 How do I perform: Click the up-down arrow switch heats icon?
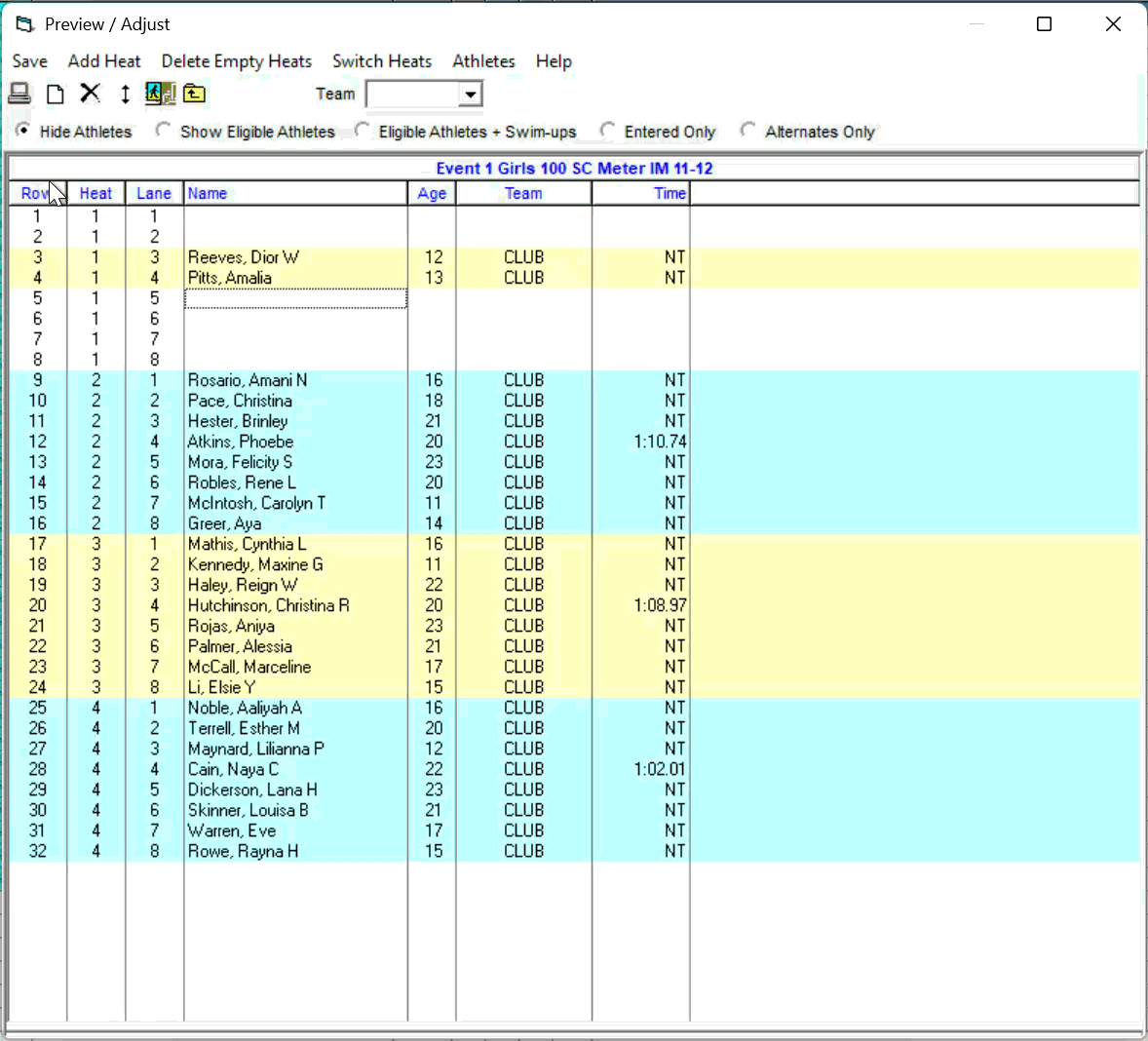[x=125, y=94]
